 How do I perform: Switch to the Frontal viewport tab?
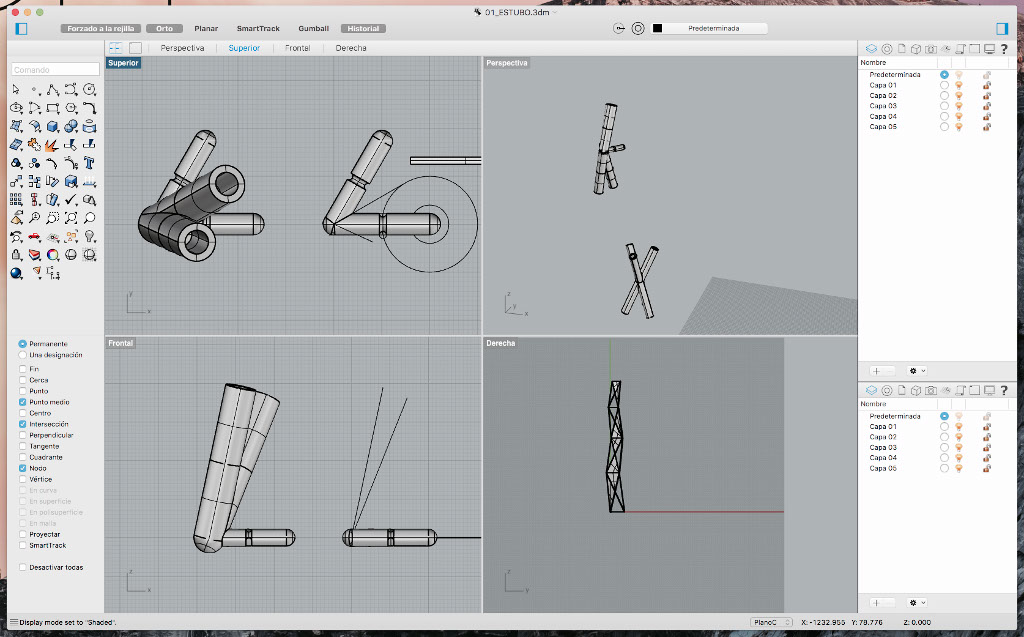pos(297,48)
